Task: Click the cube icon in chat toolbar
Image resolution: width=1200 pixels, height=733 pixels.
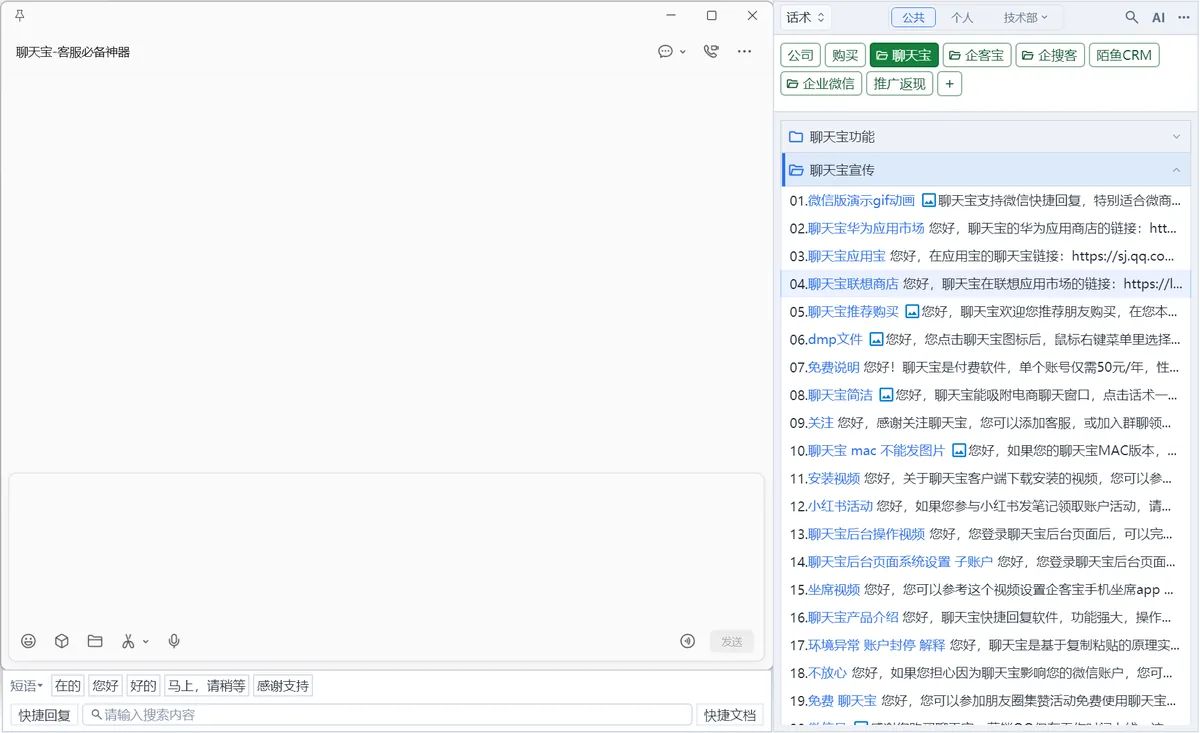Action: pos(61,641)
